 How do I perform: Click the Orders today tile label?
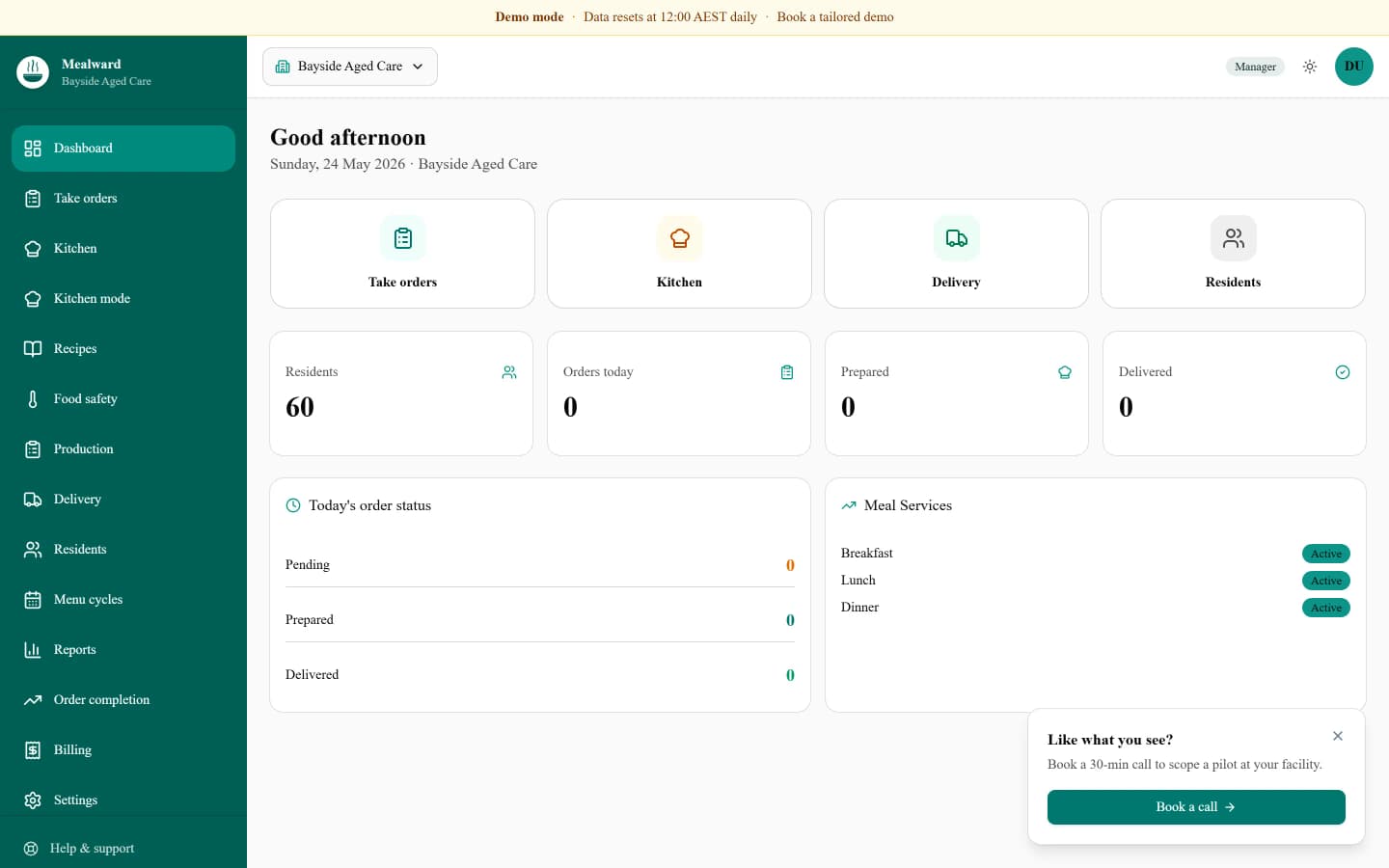pos(598,372)
